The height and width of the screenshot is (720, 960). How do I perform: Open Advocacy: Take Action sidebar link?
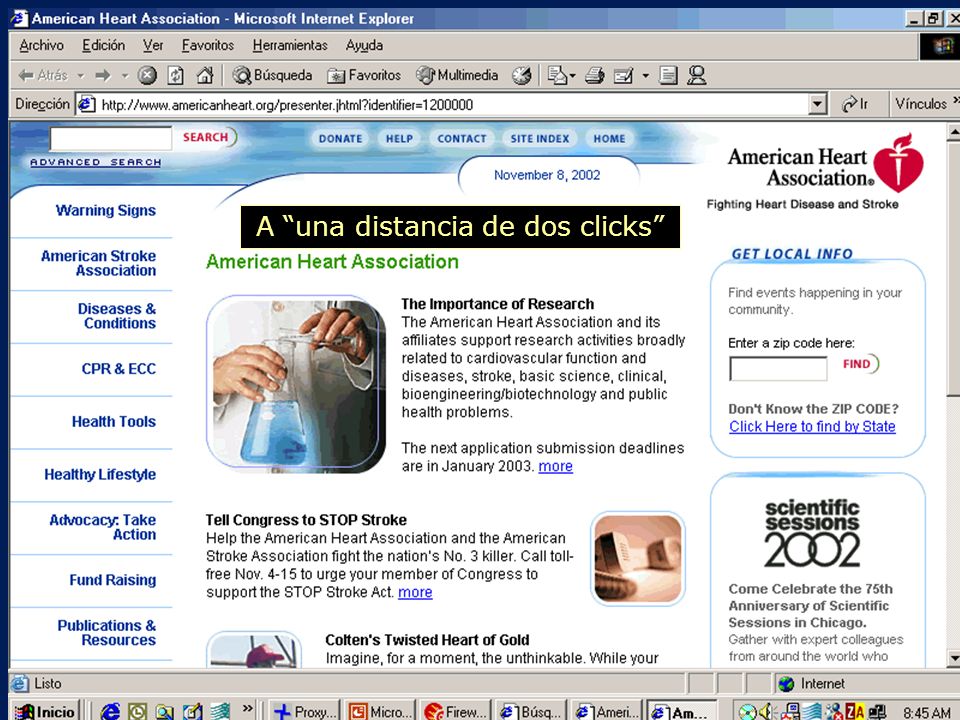tap(102, 527)
